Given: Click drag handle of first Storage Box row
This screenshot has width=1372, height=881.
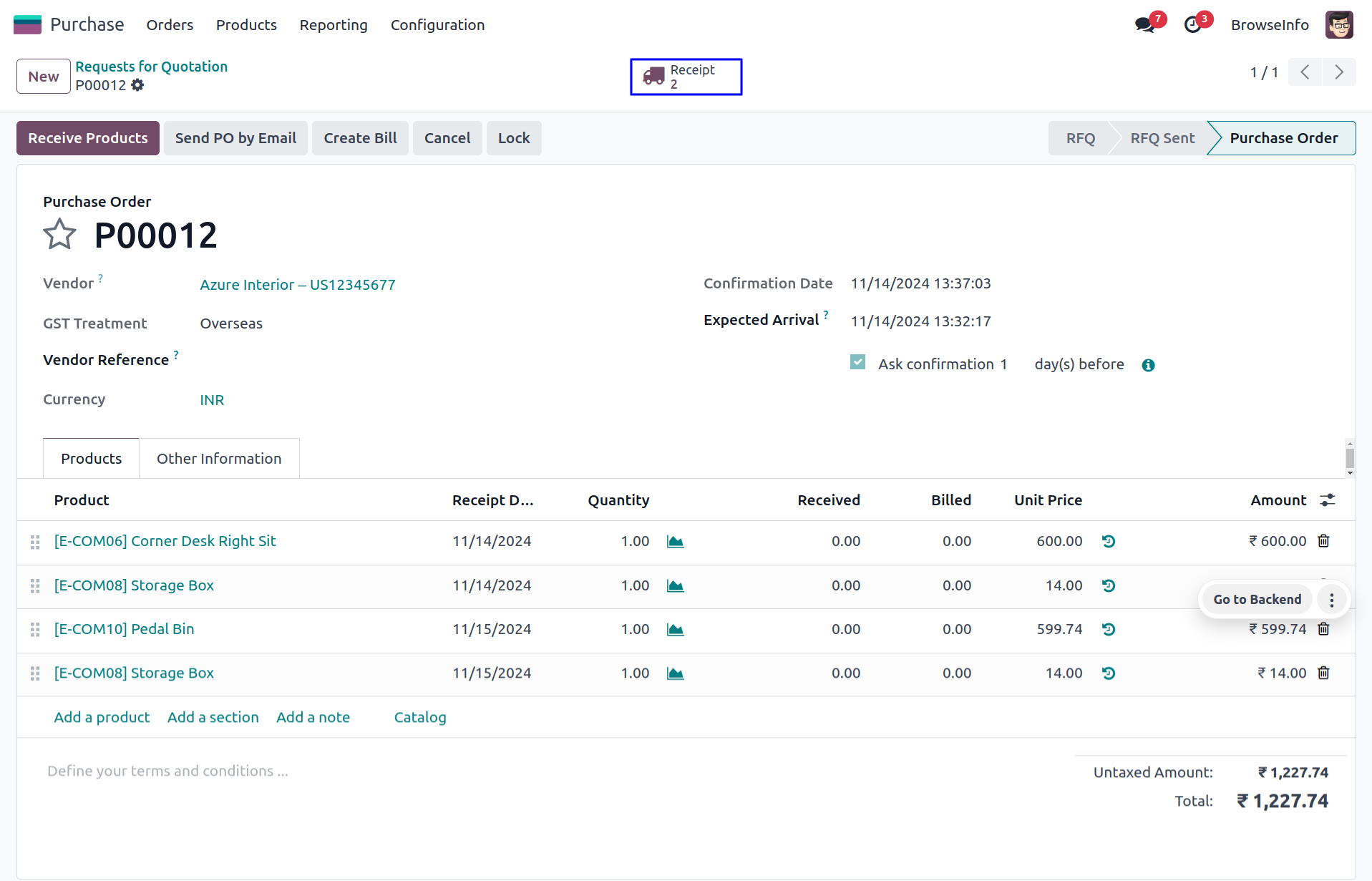Looking at the screenshot, I should coord(35,586).
